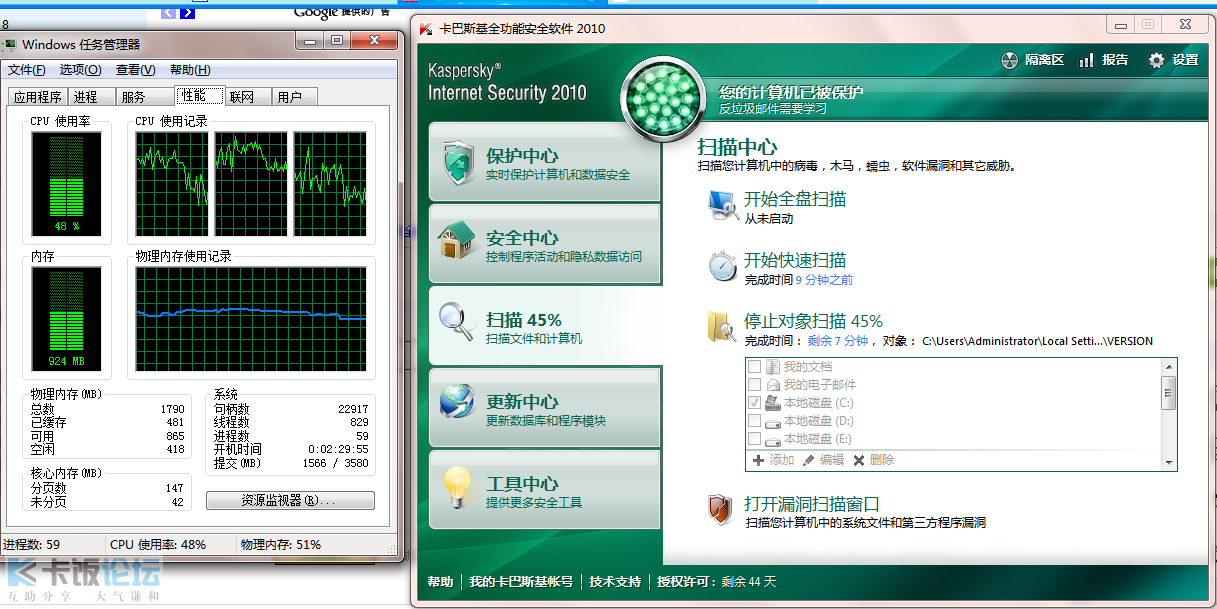This screenshot has width=1217, height=609.
Task: Open the Kaspersky 设置 gear icon
Action: coord(1157,60)
